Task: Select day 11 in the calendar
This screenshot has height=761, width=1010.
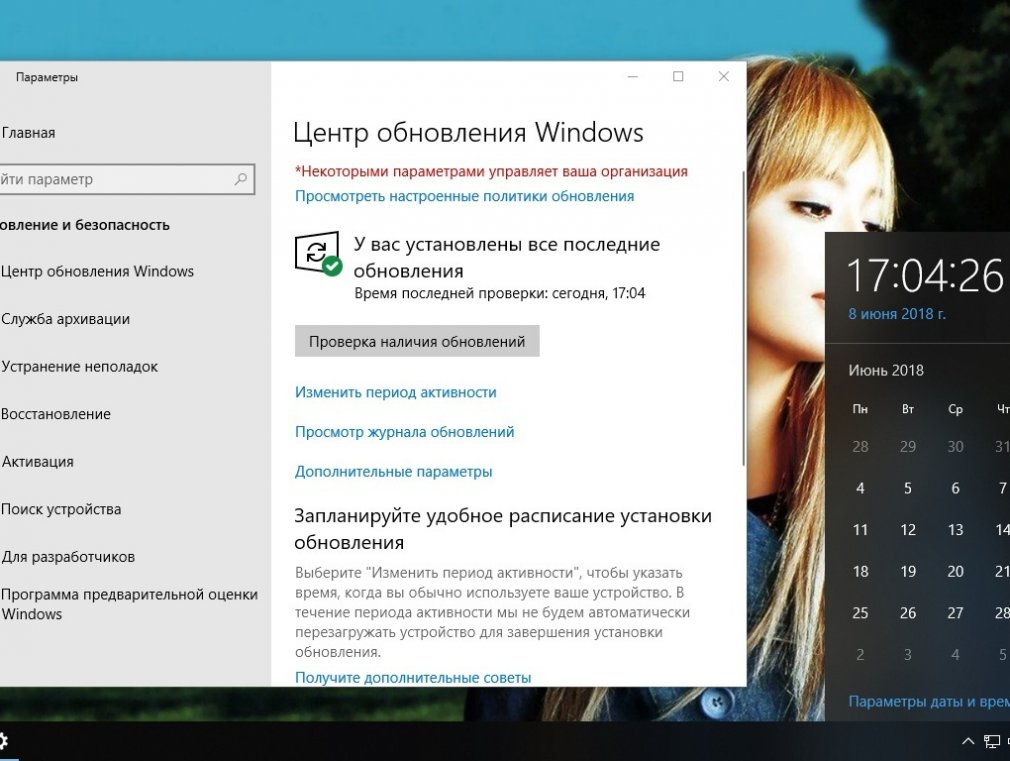Action: pos(860,530)
